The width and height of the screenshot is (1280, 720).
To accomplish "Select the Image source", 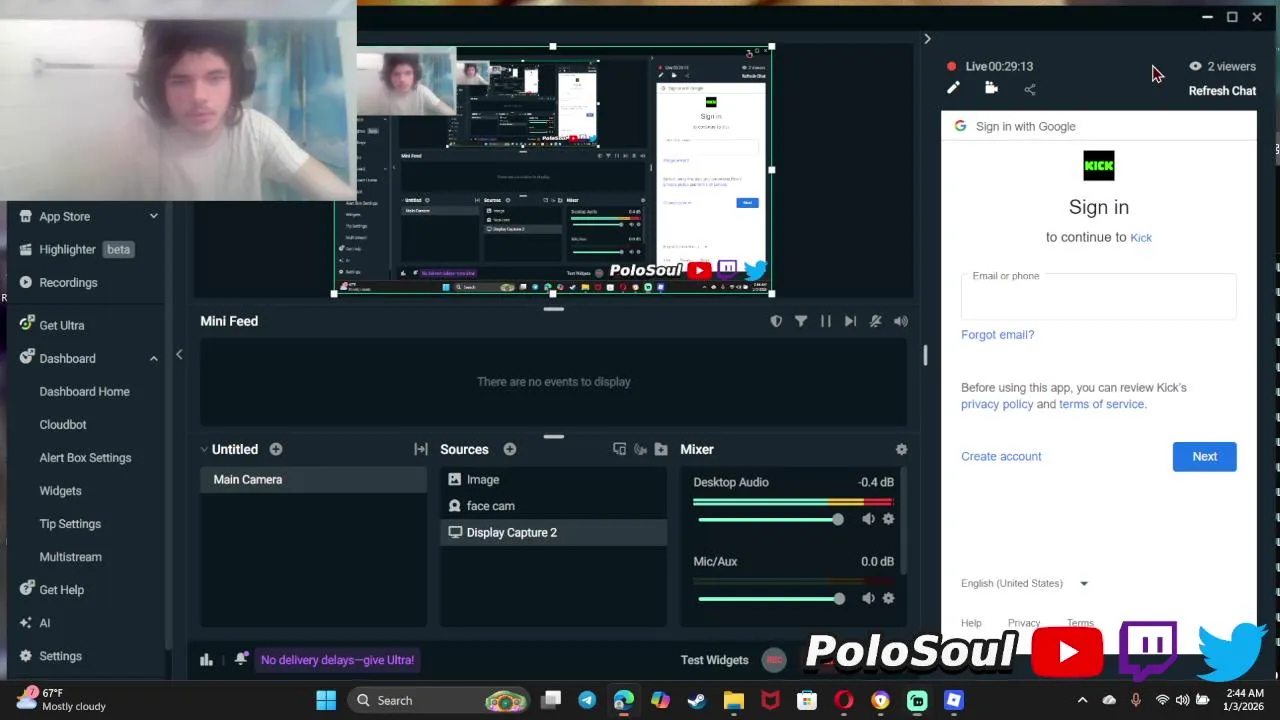I will (553, 480).
